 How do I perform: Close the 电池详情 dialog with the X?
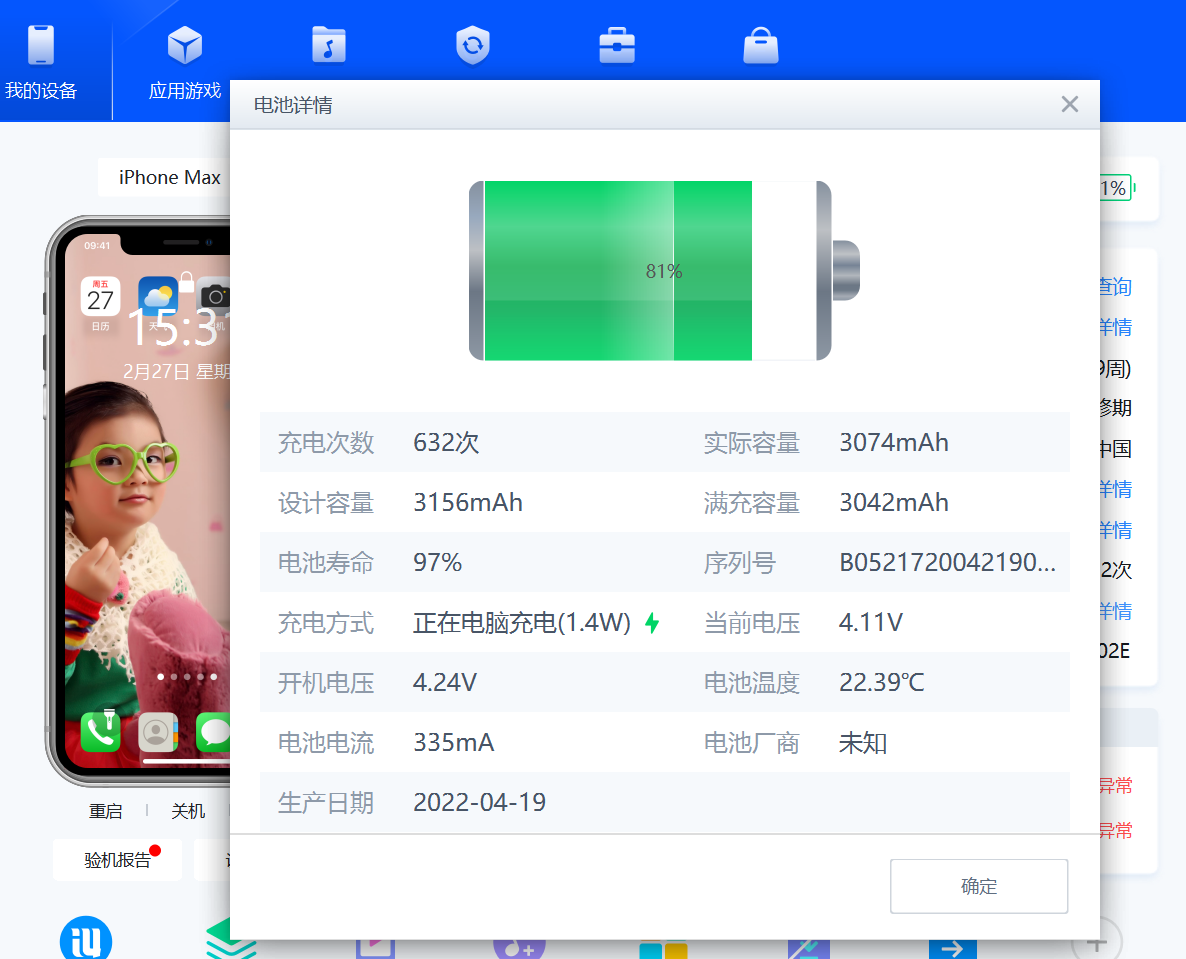click(x=1069, y=104)
